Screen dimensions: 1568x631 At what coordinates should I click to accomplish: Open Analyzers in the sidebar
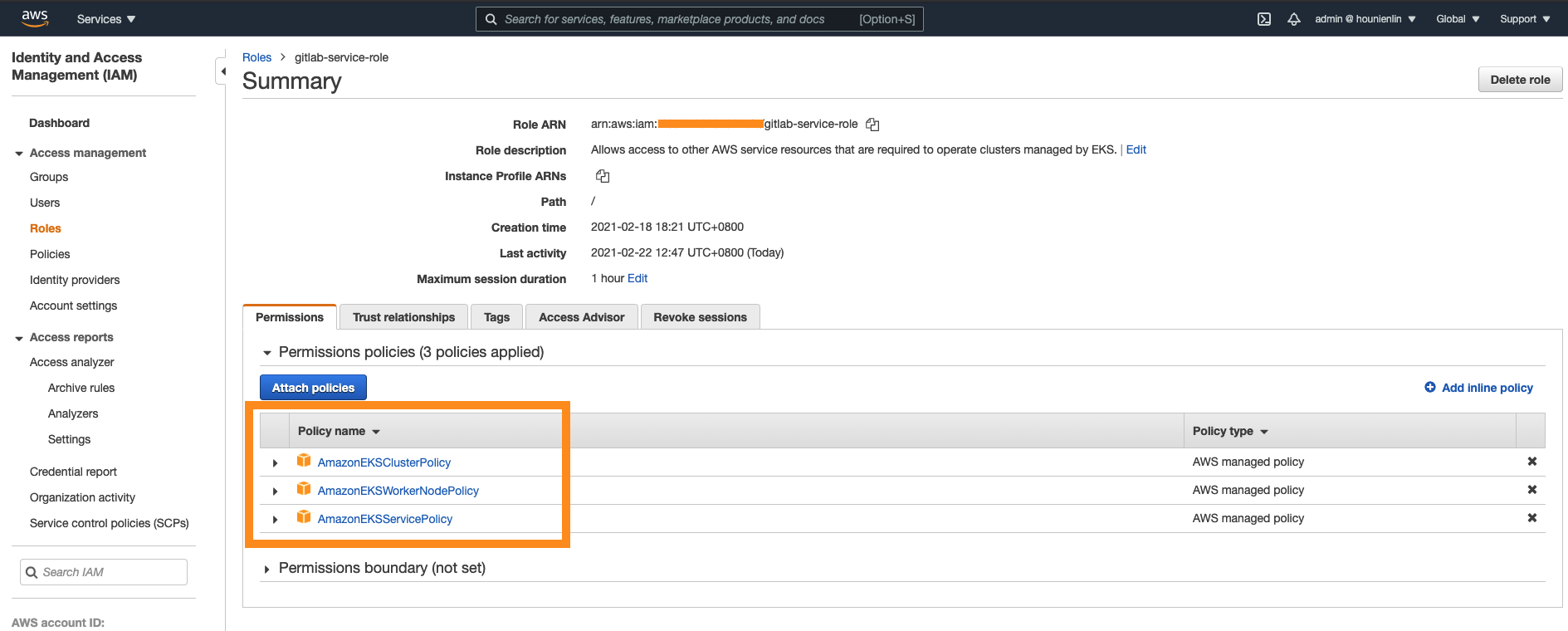point(73,413)
